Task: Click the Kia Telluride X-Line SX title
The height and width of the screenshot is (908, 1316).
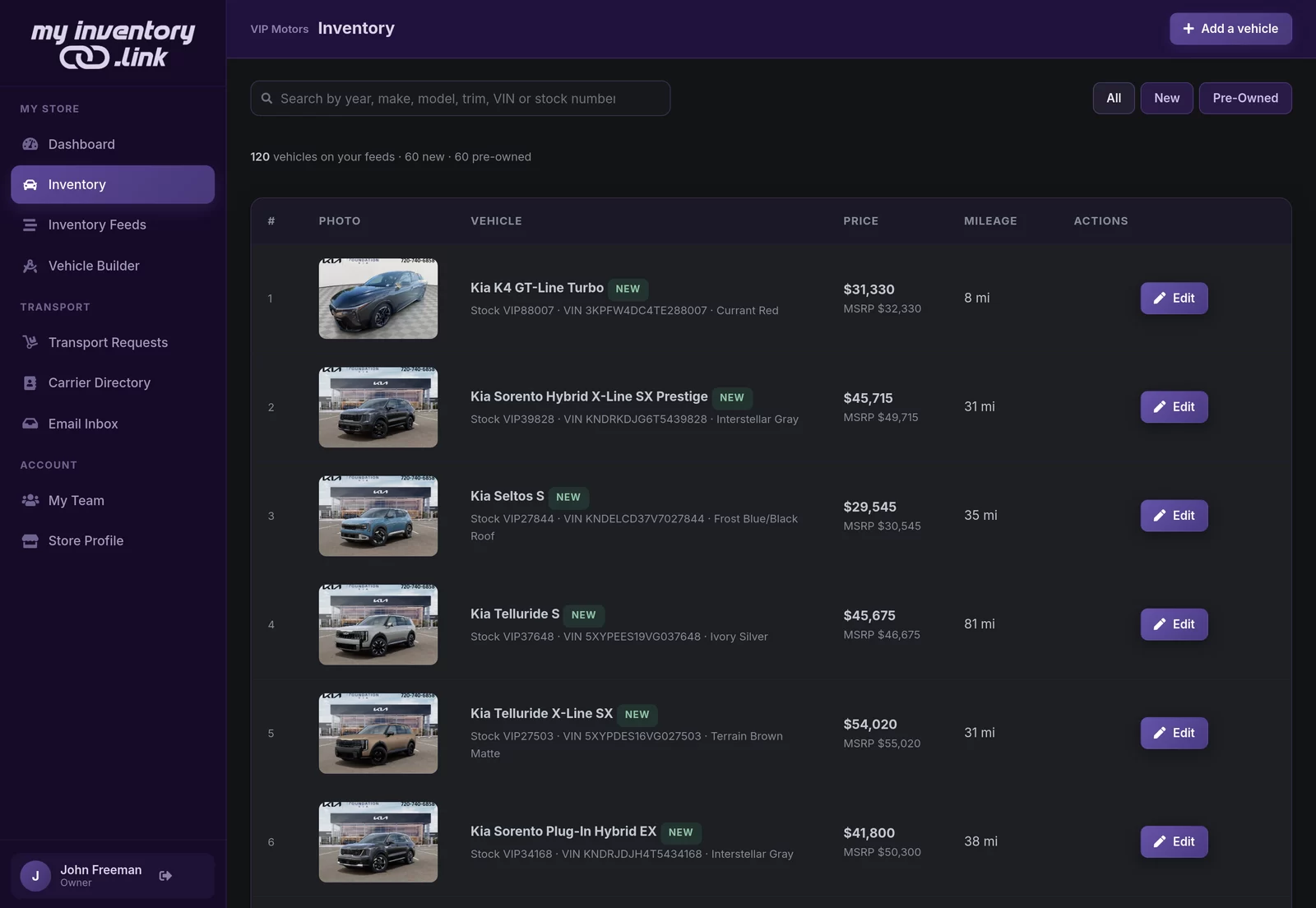Action: click(x=541, y=713)
